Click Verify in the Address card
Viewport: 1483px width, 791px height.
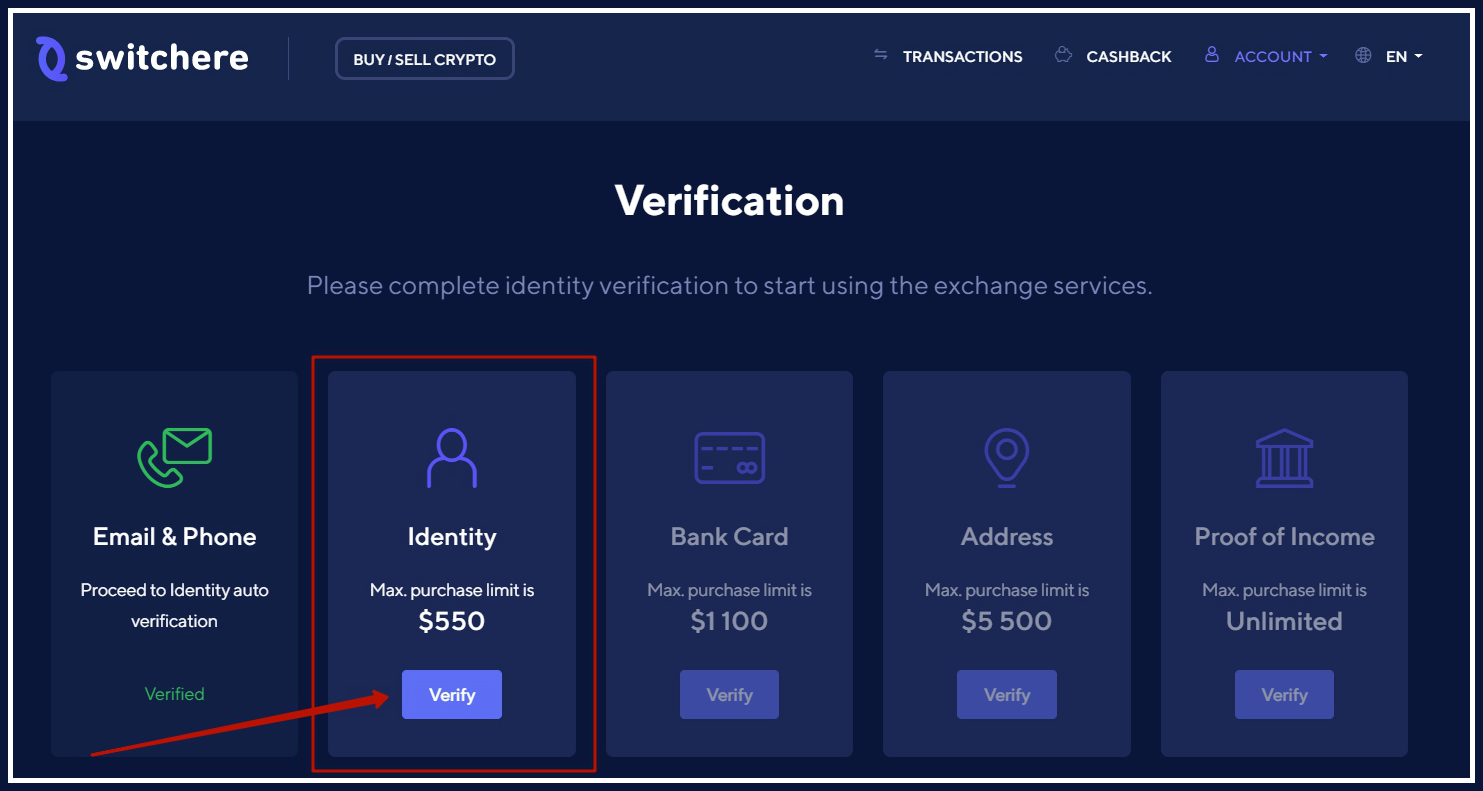[x=1007, y=695]
